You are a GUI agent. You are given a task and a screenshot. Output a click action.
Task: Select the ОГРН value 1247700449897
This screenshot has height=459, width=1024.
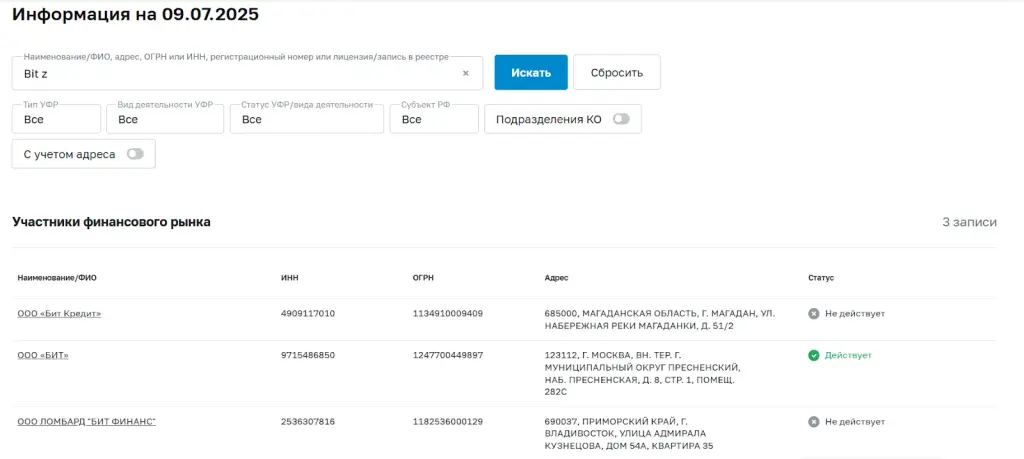448,355
